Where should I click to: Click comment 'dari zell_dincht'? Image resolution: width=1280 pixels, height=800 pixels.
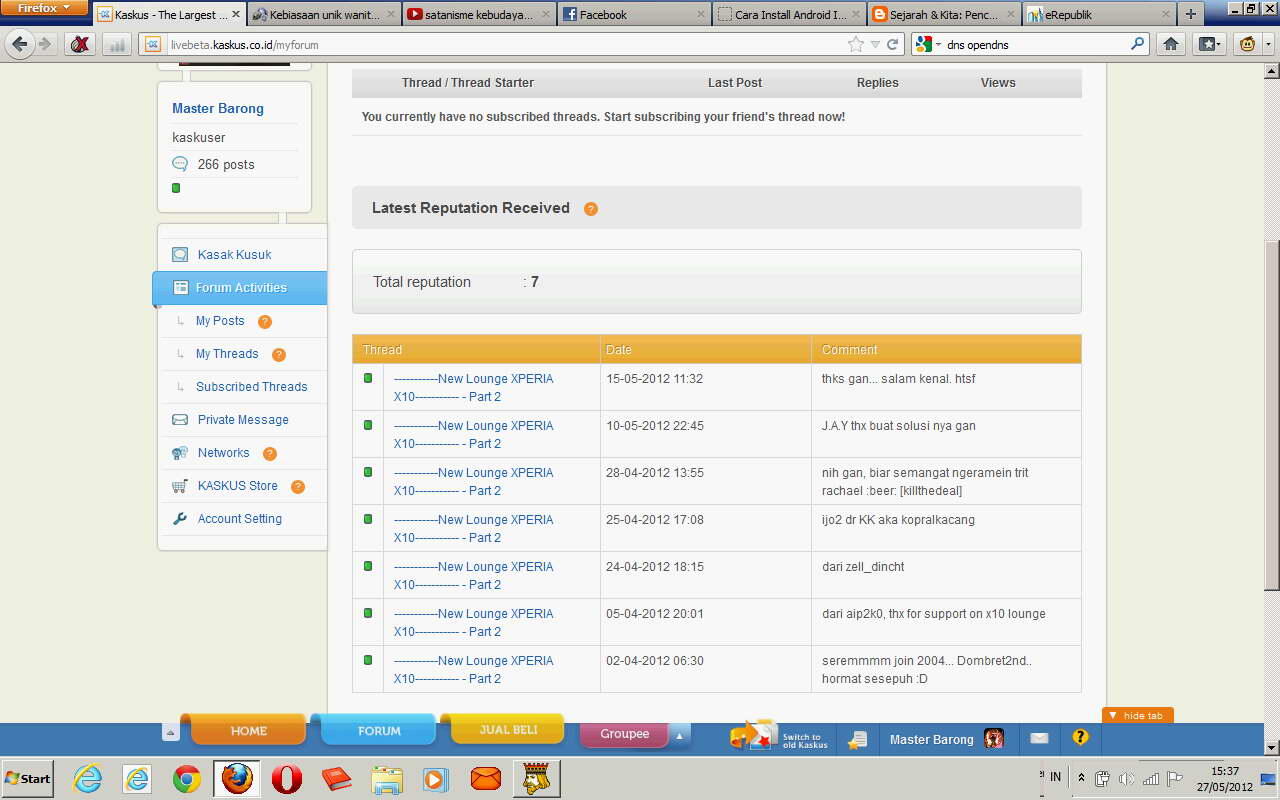863,567
